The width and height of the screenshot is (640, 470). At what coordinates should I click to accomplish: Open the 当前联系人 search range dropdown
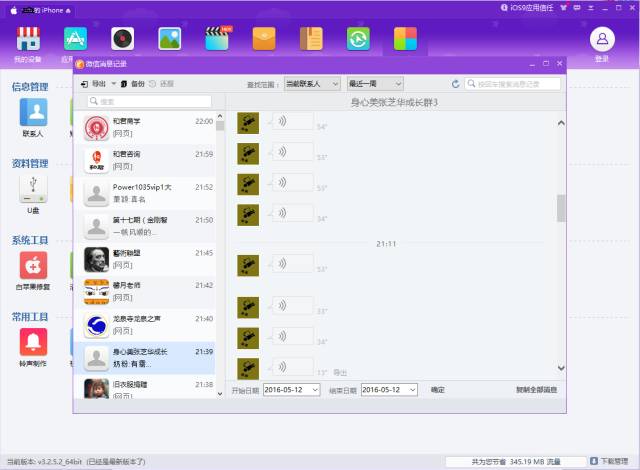tap(312, 84)
